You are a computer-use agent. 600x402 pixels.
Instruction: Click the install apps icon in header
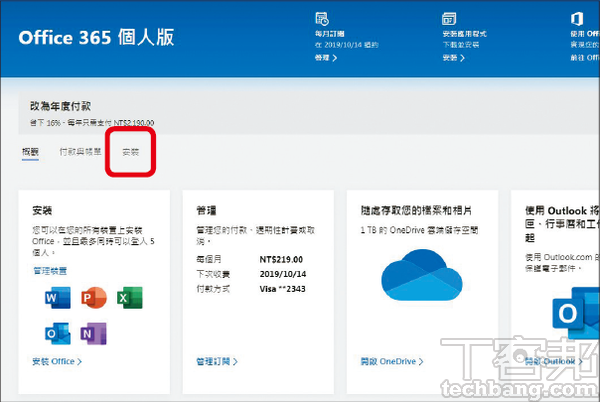[449, 18]
